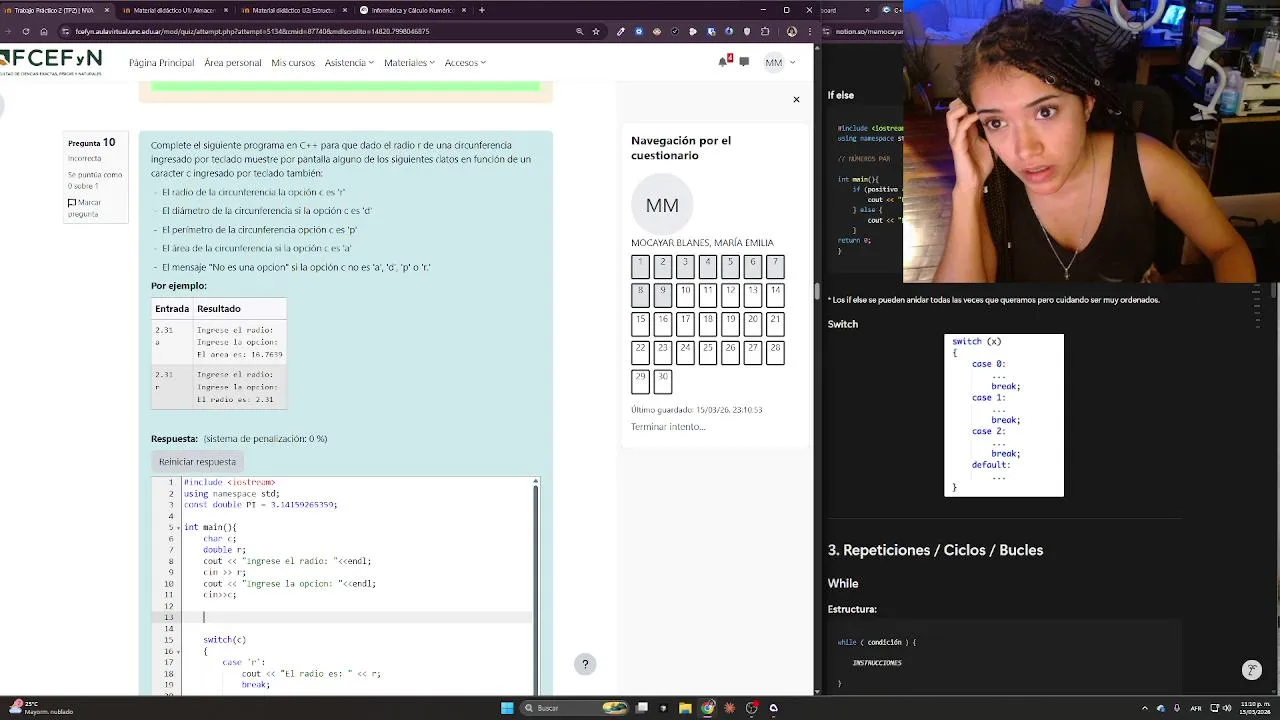Image resolution: width=1280 pixels, height=720 pixels.
Task: Switch to Informática y Cálculo Numérico tab
Action: [411, 10]
